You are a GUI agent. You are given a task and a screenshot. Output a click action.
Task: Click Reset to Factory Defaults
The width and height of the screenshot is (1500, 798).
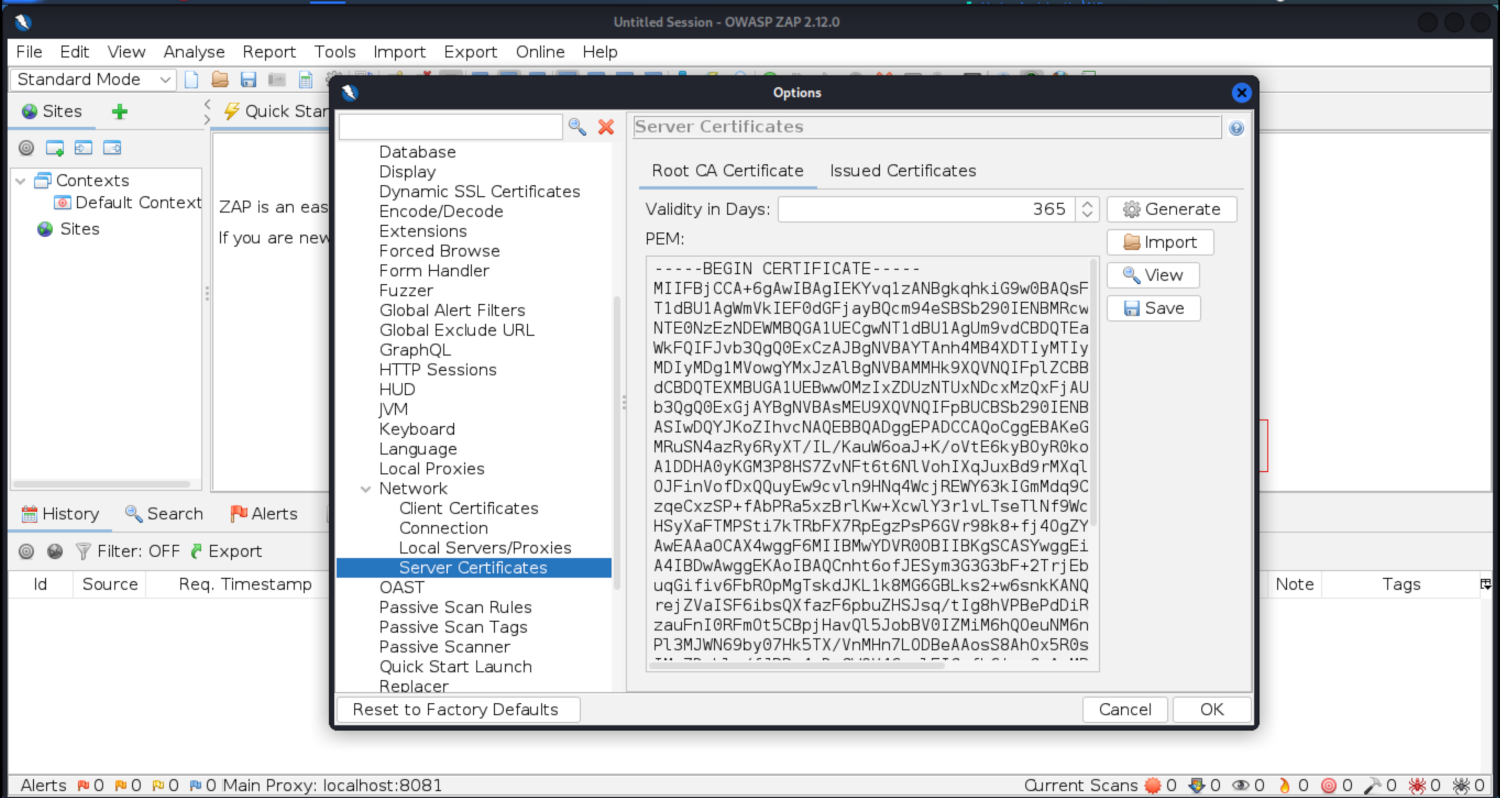(456, 710)
